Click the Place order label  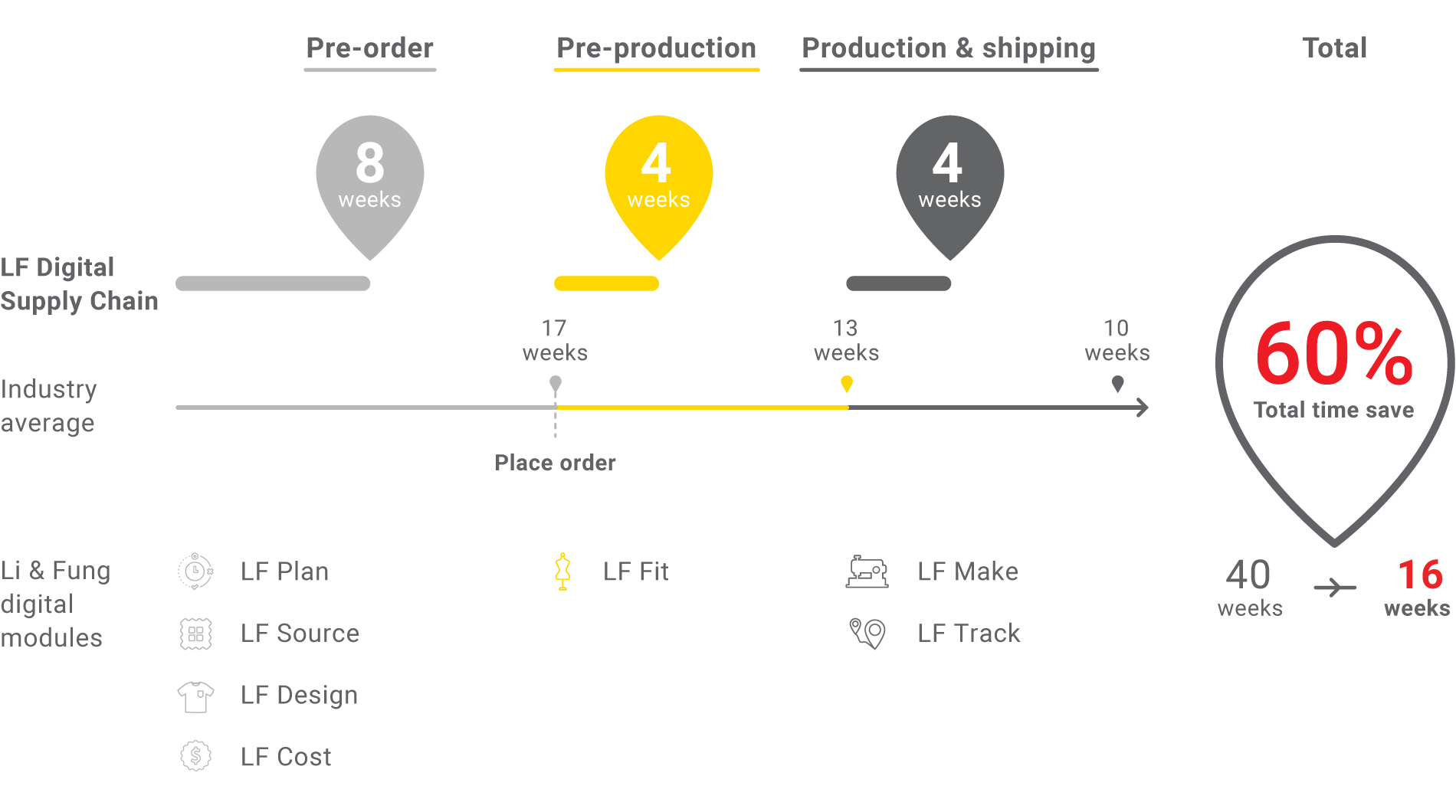pos(555,463)
